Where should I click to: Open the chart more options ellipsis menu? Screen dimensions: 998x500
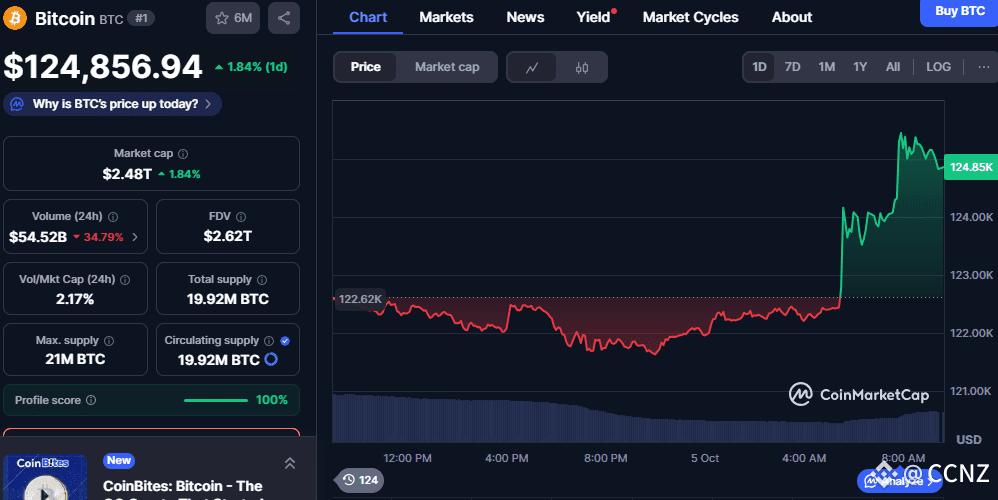click(x=983, y=67)
